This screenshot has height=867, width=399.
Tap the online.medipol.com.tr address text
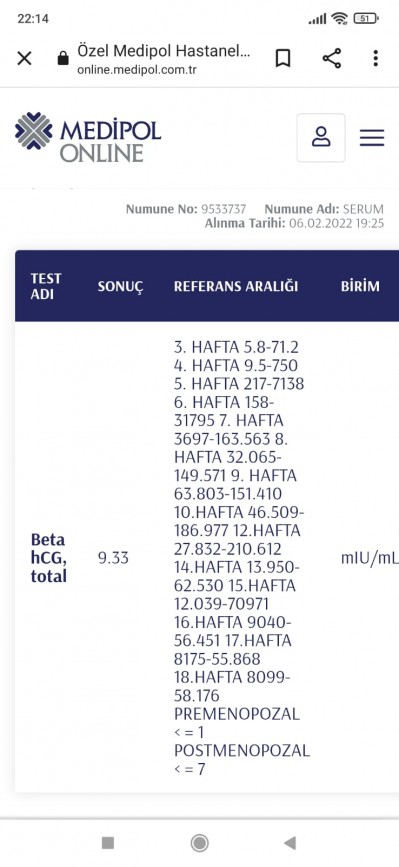pos(137,70)
